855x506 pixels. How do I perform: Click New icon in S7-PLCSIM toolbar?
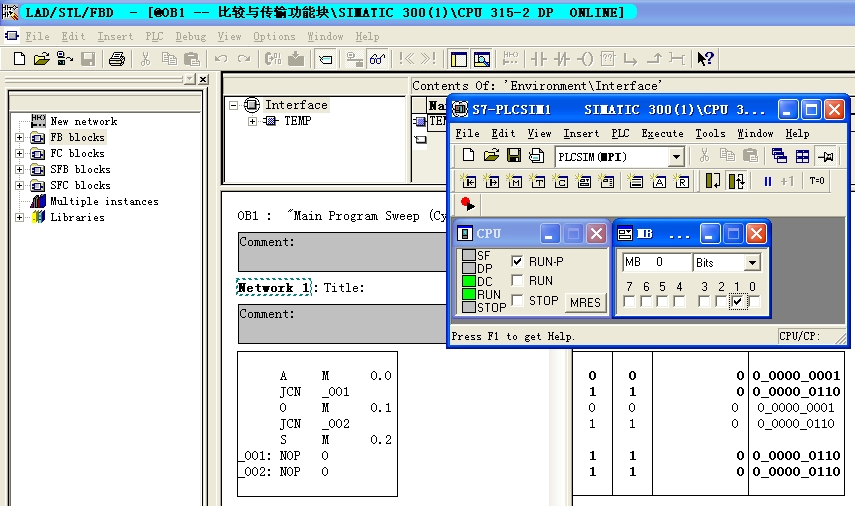point(468,156)
